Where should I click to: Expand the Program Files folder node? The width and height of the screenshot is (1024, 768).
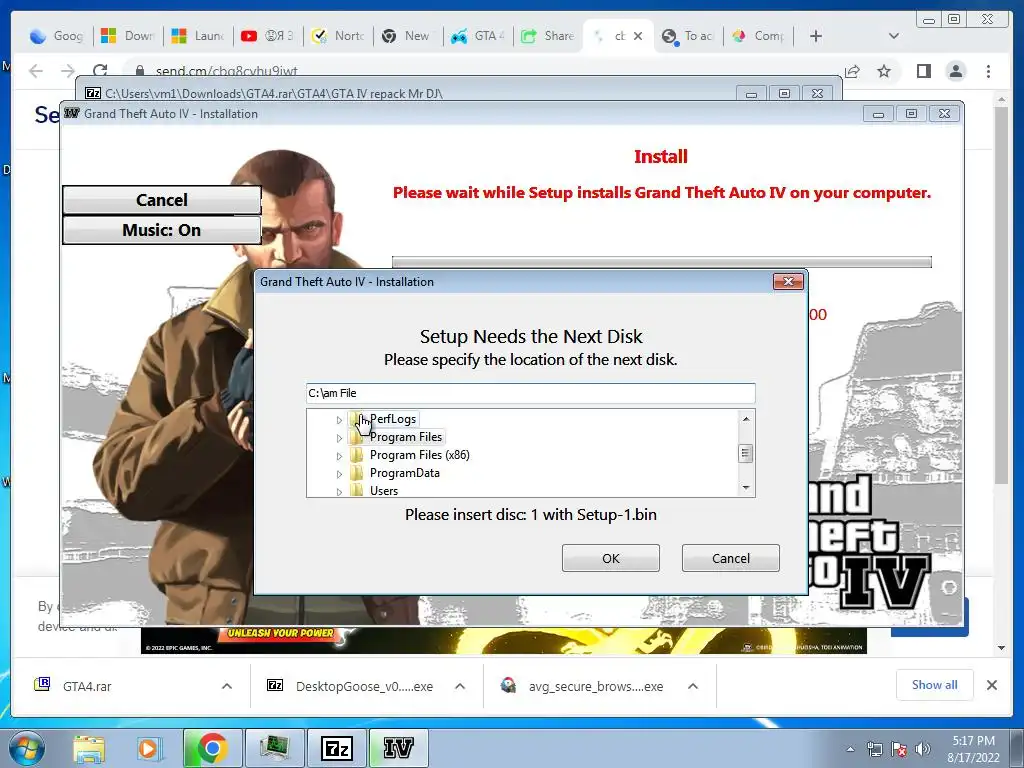pyautogui.click(x=339, y=438)
